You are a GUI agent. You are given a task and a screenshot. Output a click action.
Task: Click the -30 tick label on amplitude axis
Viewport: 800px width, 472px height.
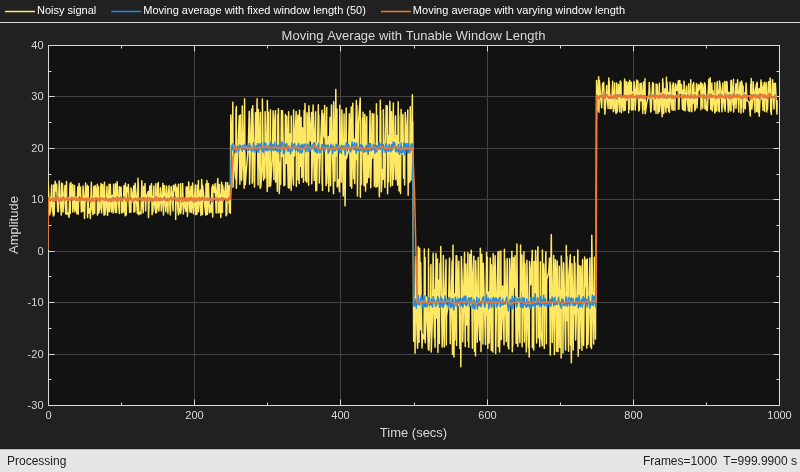(x=36, y=405)
